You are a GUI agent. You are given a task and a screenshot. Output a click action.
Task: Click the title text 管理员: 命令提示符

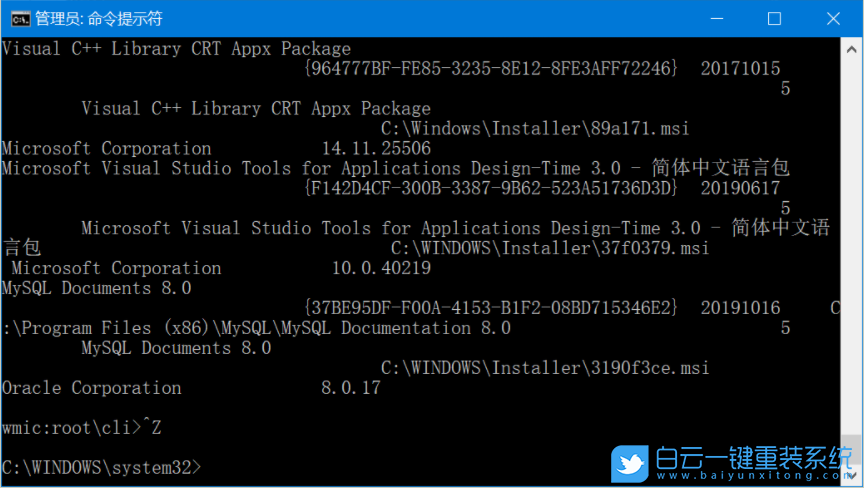[x=98, y=18]
